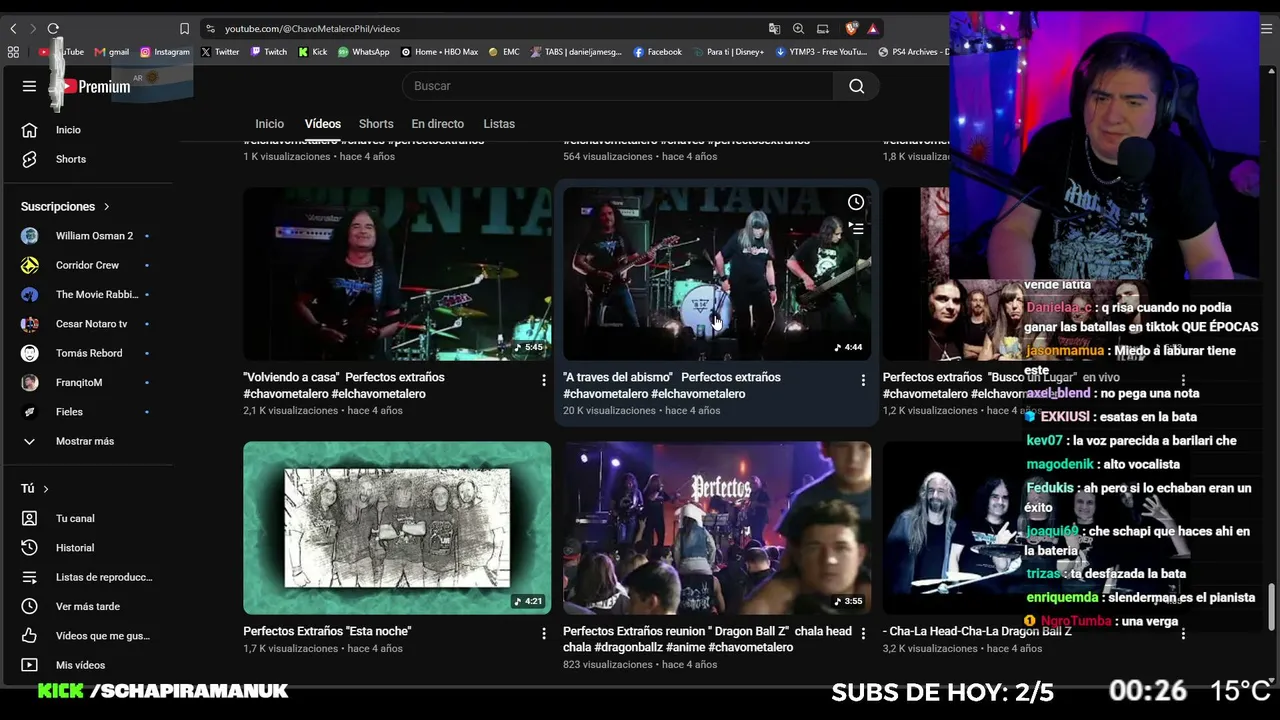Bookmark this page using the bookmark icon
The image size is (1280, 720).
(184, 29)
